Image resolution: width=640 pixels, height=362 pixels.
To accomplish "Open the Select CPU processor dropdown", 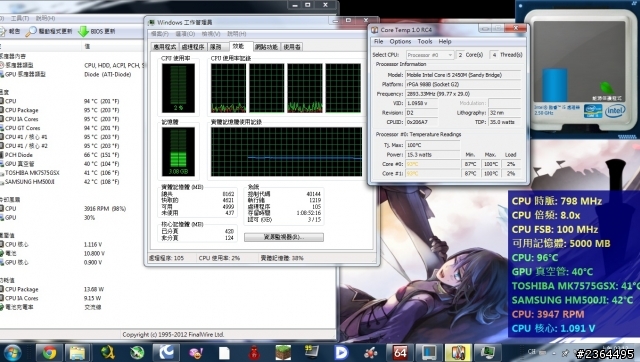I will [430, 55].
